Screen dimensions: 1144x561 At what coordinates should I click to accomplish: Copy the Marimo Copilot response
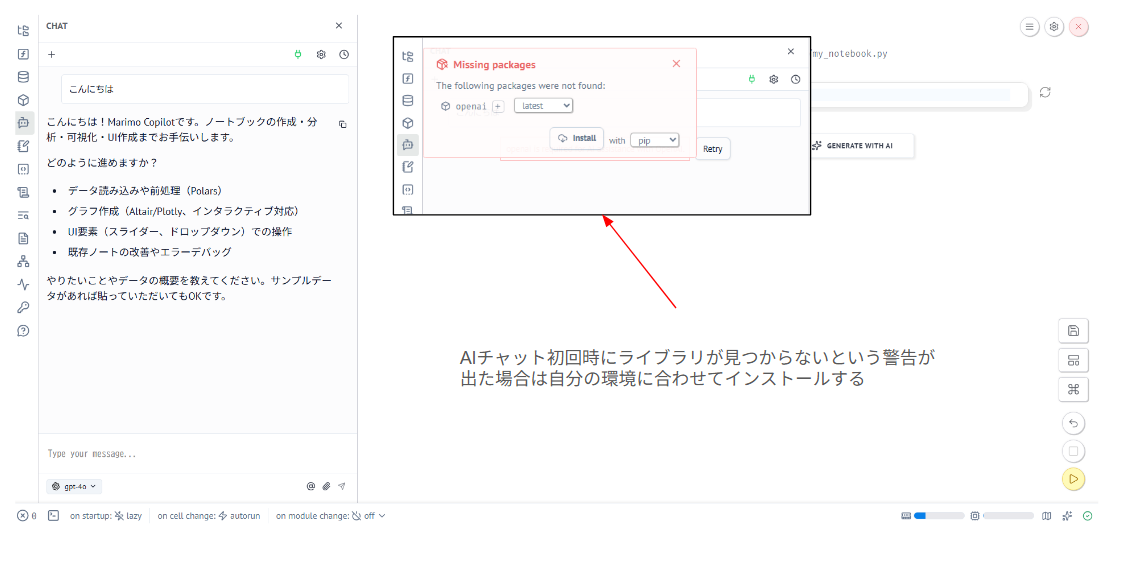click(x=342, y=125)
